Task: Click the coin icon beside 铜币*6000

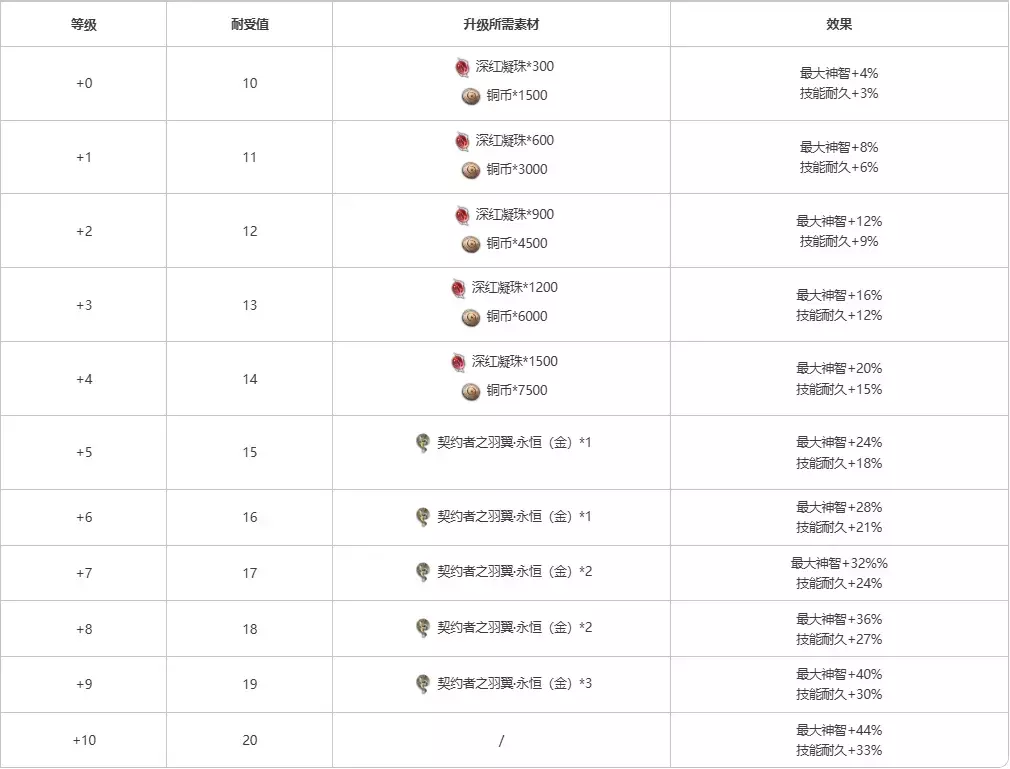Action: coord(471,317)
